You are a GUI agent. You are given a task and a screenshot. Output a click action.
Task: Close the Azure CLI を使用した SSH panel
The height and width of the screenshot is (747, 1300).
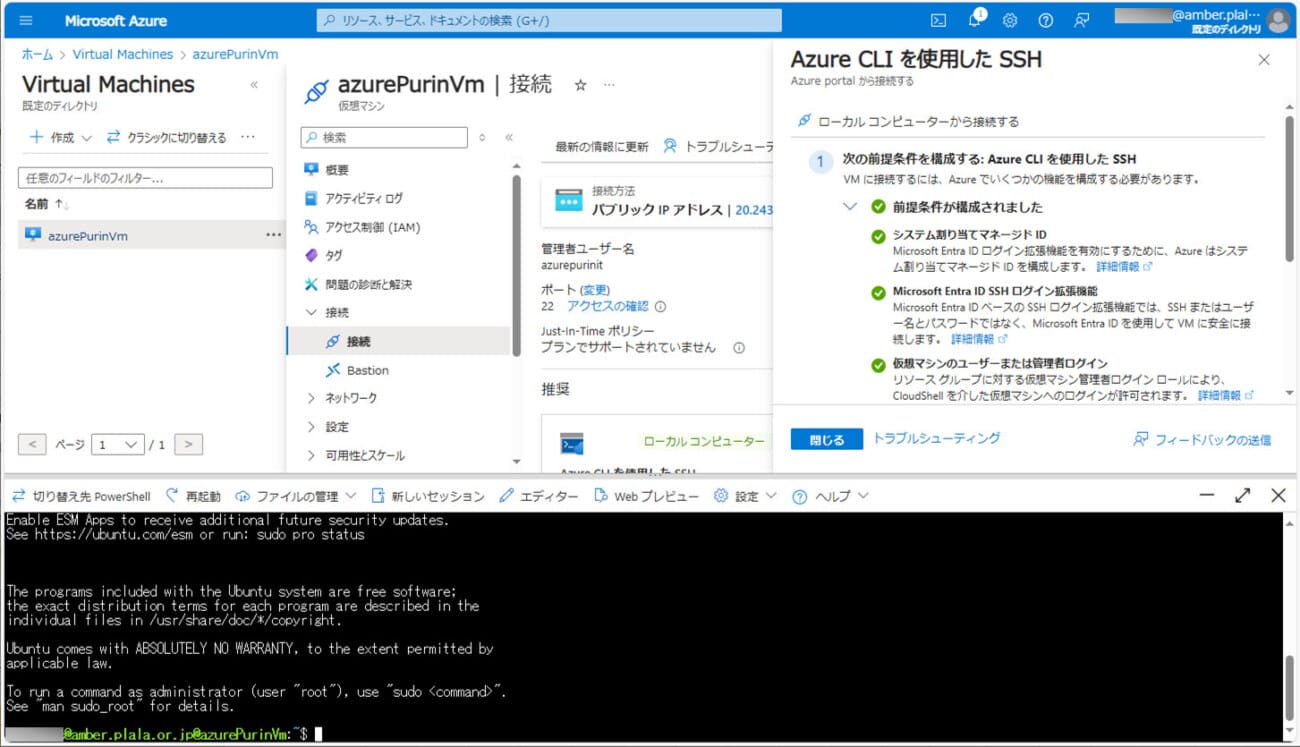[1264, 60]
